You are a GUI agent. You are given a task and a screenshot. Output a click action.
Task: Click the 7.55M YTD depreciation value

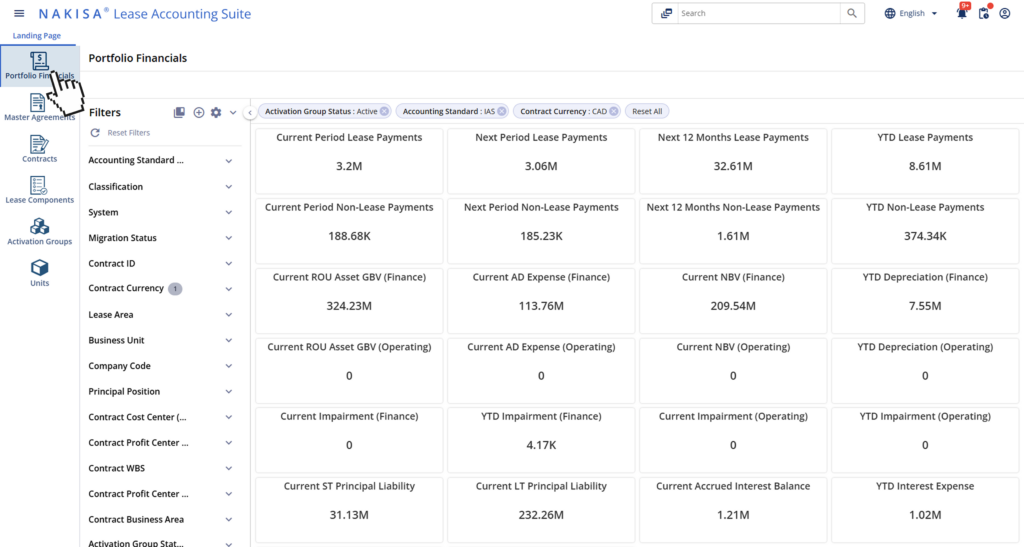pos(925,305)
